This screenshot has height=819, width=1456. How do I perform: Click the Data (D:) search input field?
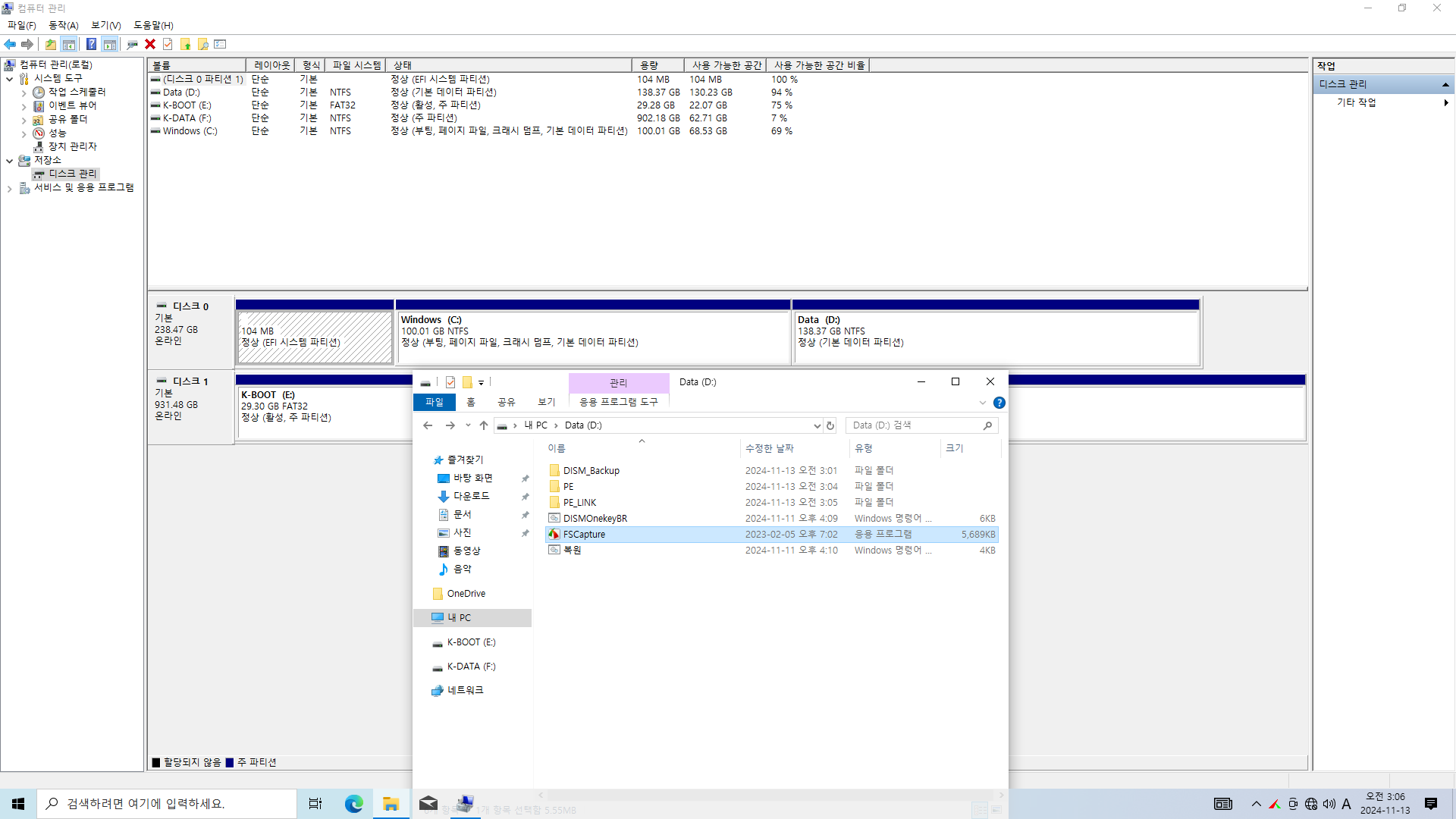coord(915,425)
